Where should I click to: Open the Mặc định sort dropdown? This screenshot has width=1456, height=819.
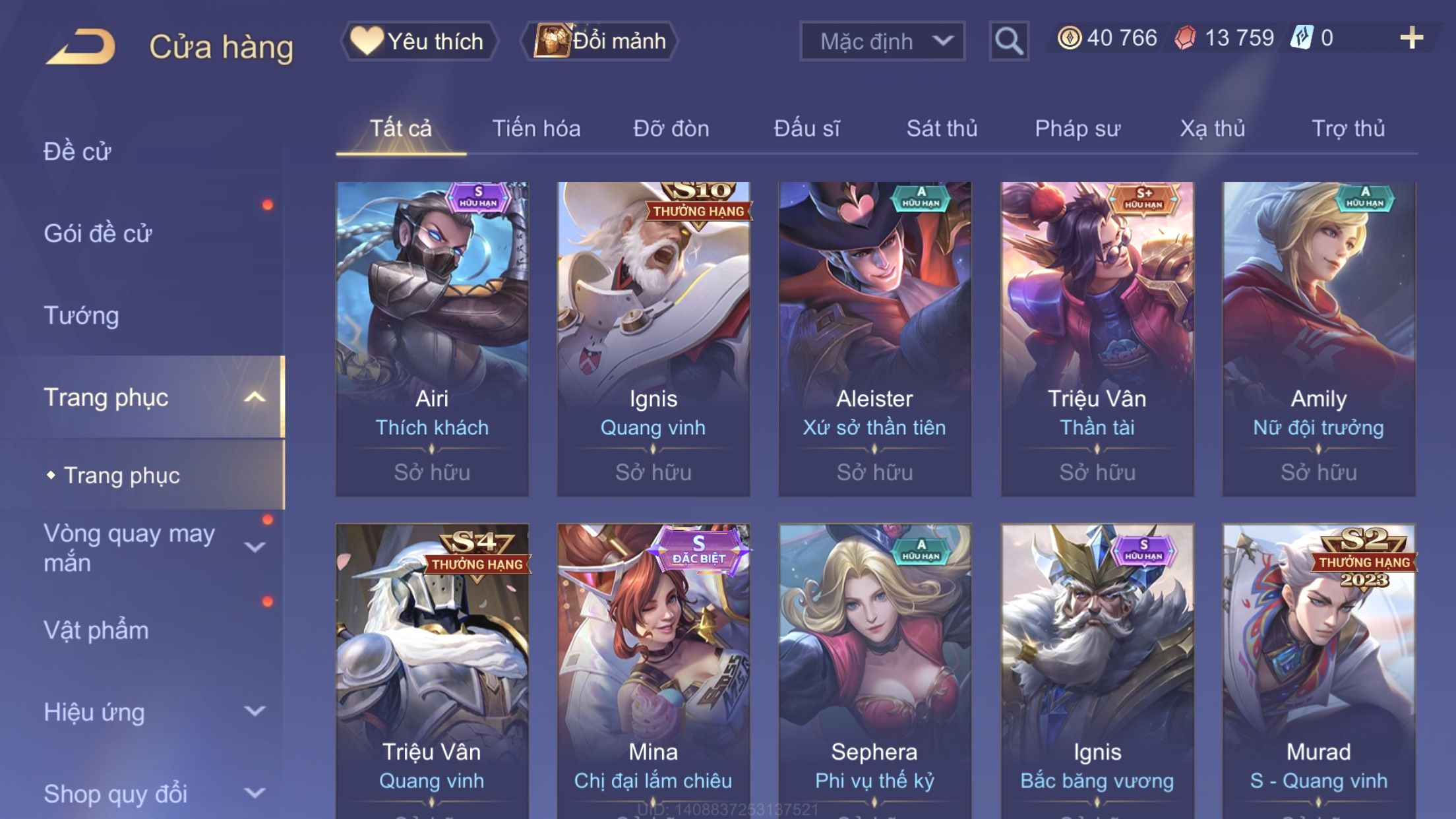882,41
